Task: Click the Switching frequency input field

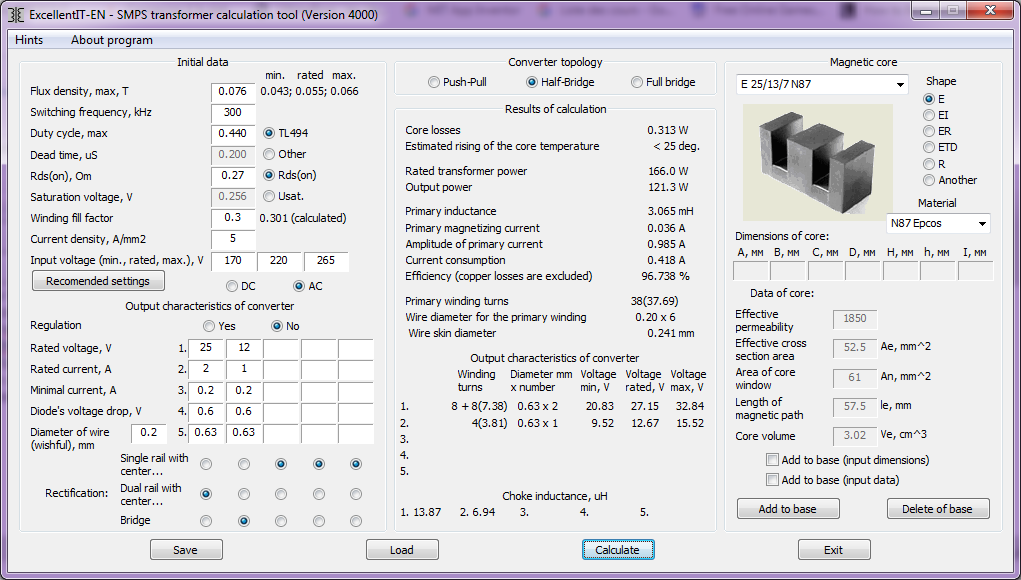Action: 233,112
